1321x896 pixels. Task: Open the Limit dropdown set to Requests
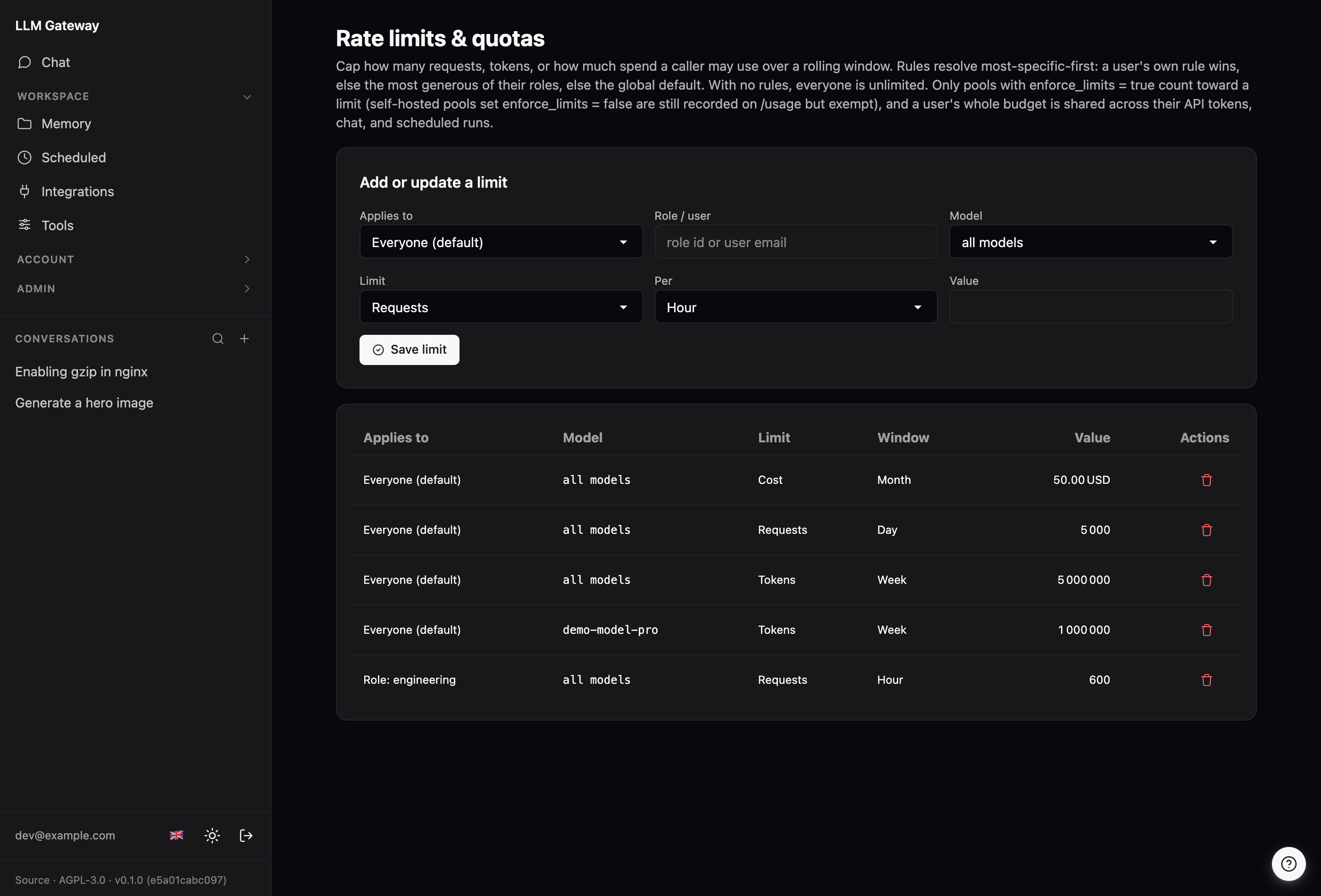pyautogui.click(x=501, y=307)
